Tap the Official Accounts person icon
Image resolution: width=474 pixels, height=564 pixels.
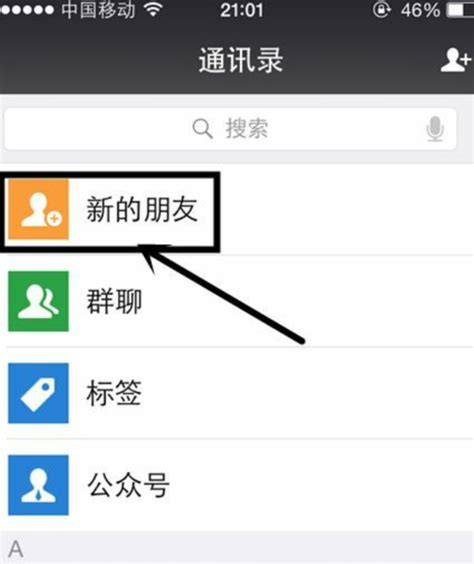(x=38, y=485)
